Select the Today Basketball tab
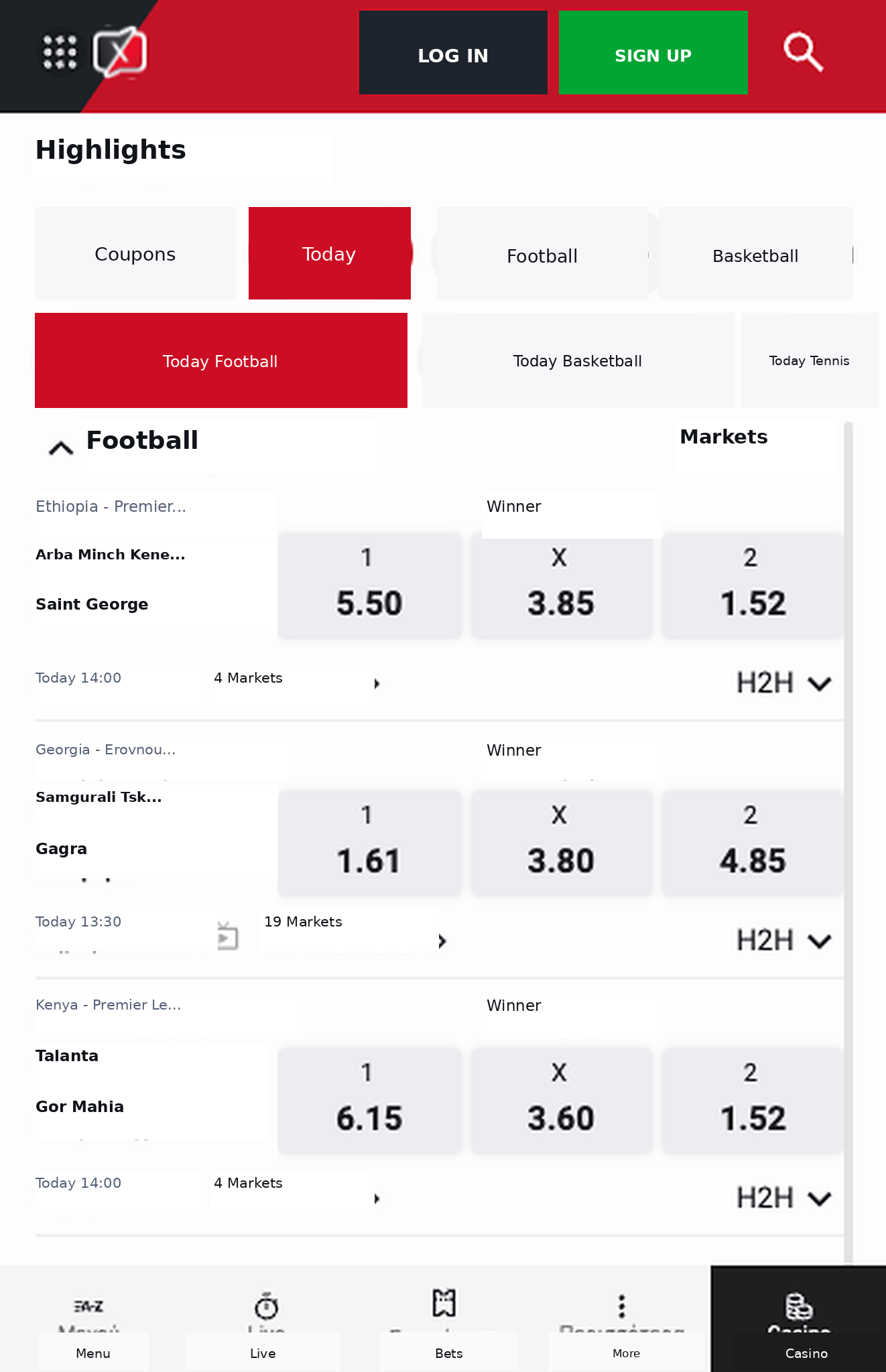This screenshot has width=886, height=1372. [x=578, y=360]
